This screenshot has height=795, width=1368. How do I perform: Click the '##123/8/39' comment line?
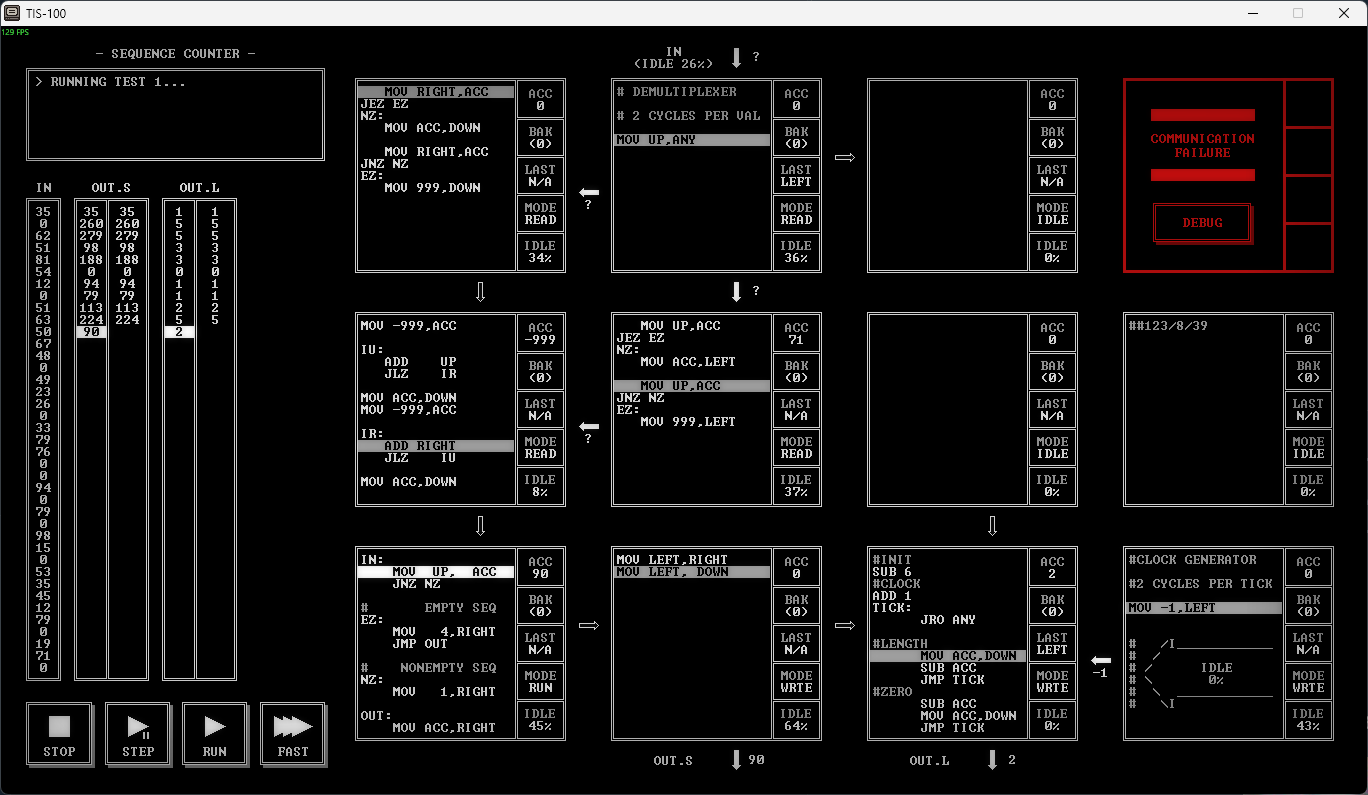pos(1168,326)
